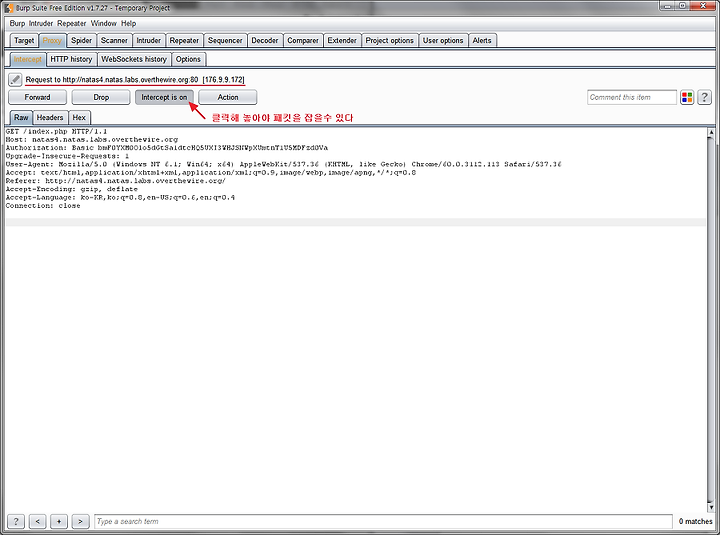Switch to the Spider tab
This screenshot has width=720, height=535.
(x=81, y=40)
